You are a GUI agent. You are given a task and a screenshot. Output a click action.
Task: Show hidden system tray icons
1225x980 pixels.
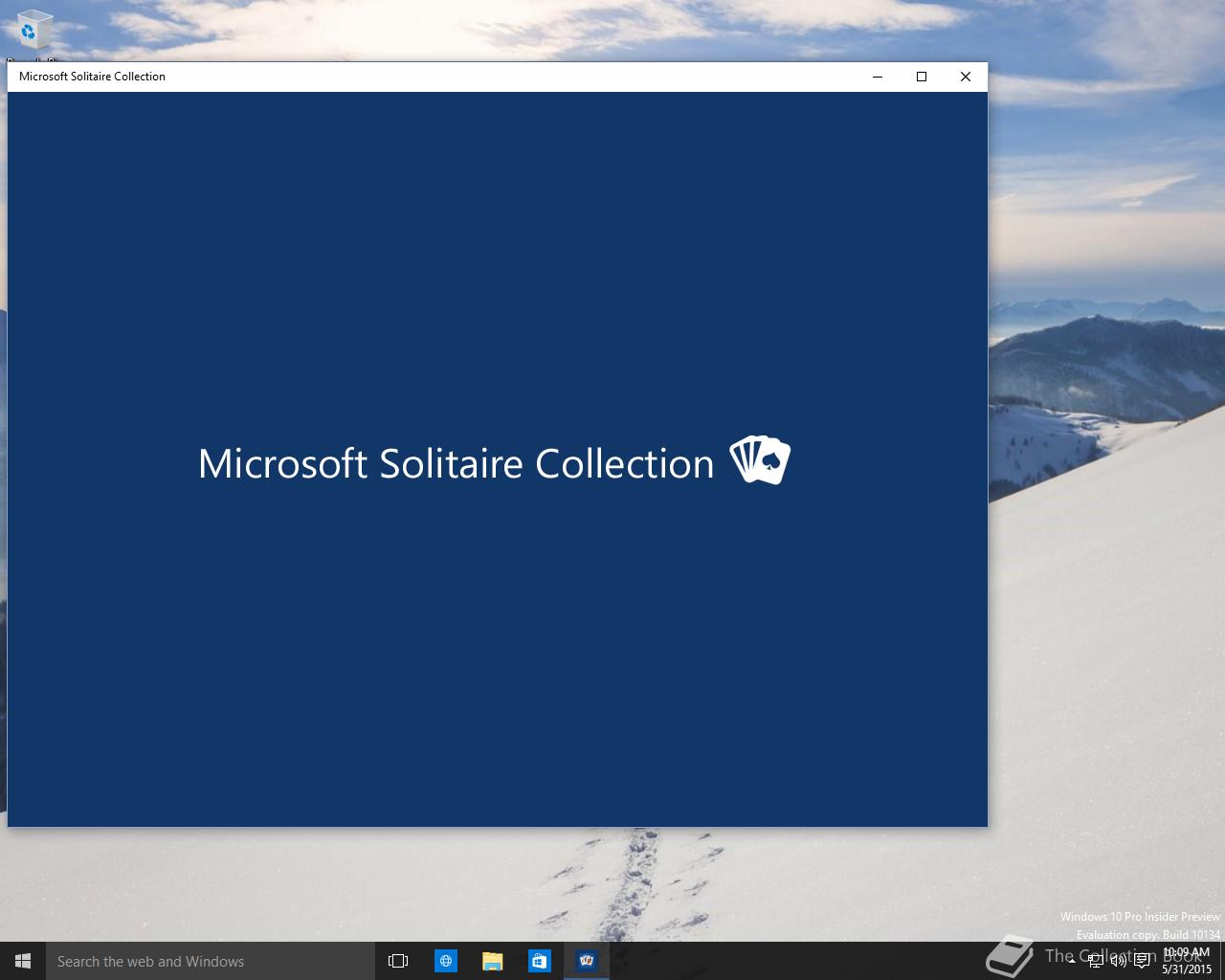[1072, 962]
